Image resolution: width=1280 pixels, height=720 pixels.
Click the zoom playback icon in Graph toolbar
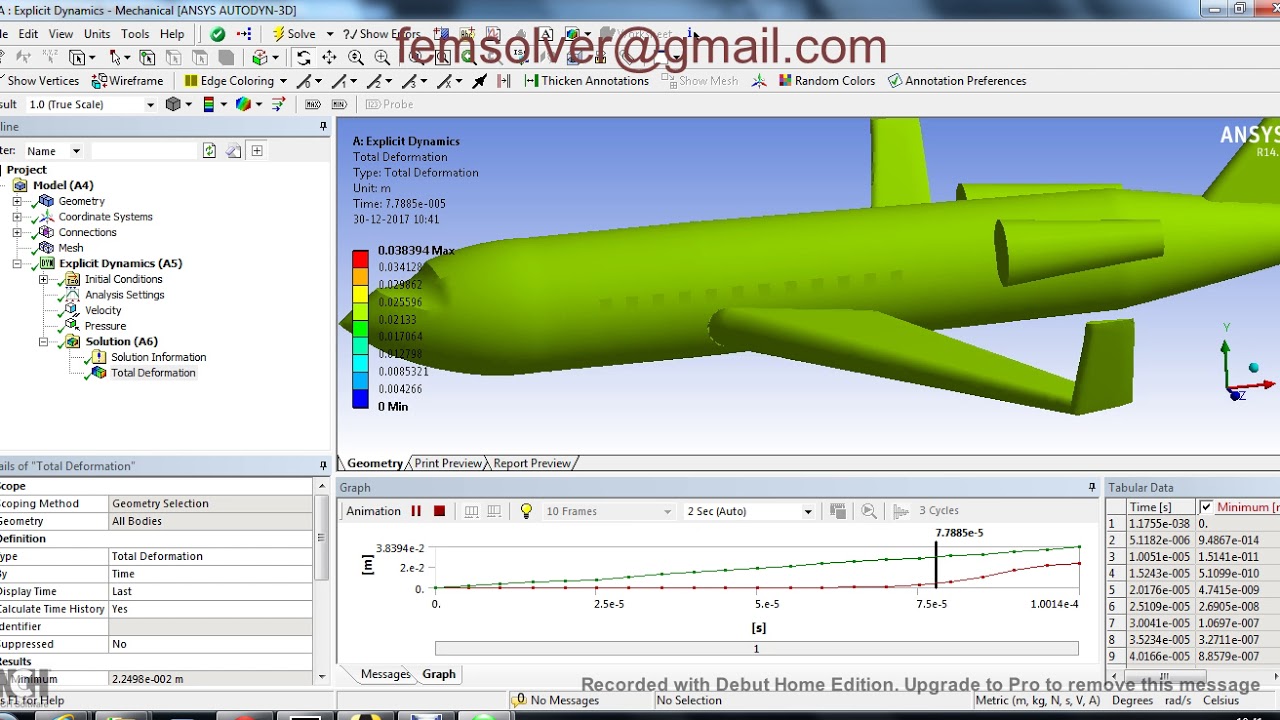pos(869,511)
